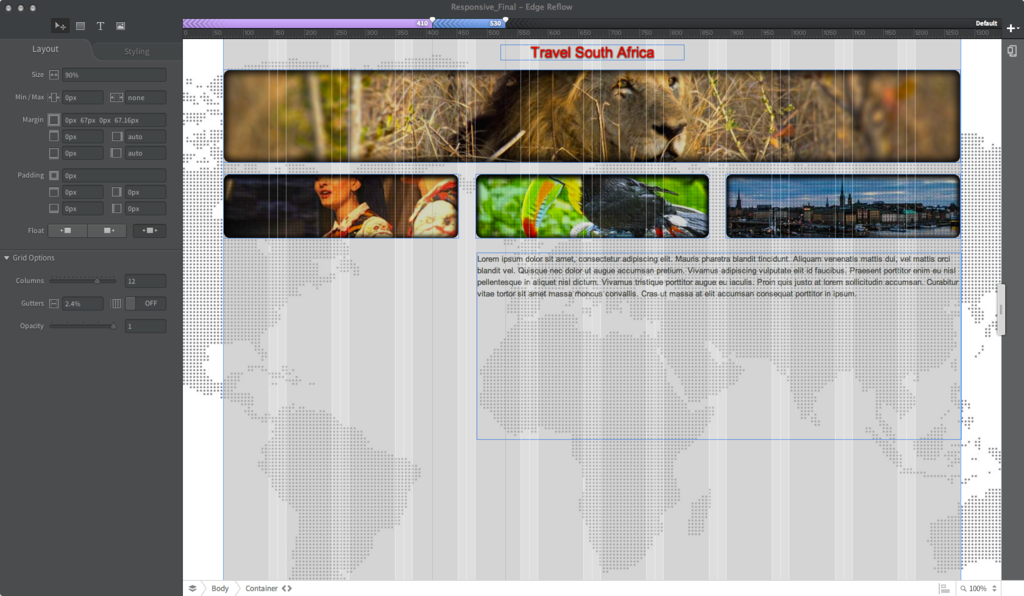This screenshot has width=1024, height=596.
Task: Switch to the Layout tab
Action: point(45,49)
